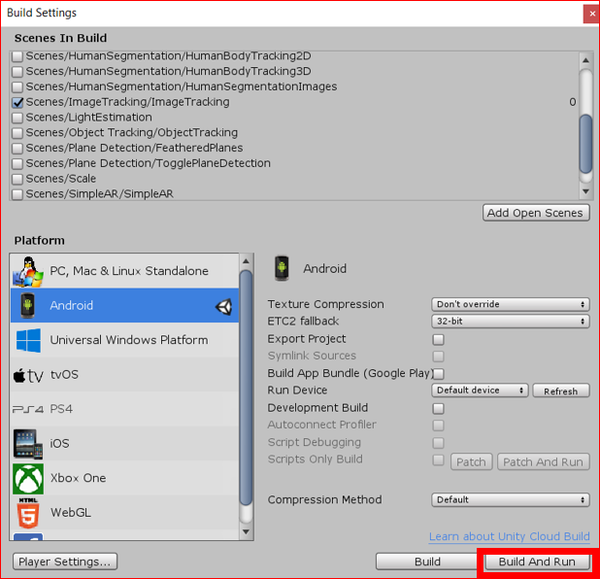Image resolution: width=600 pixels, height=579 pixels.
Task: Enable the HumanBodyTracking2D scene checkbox
Action: (x=17, y=56)
